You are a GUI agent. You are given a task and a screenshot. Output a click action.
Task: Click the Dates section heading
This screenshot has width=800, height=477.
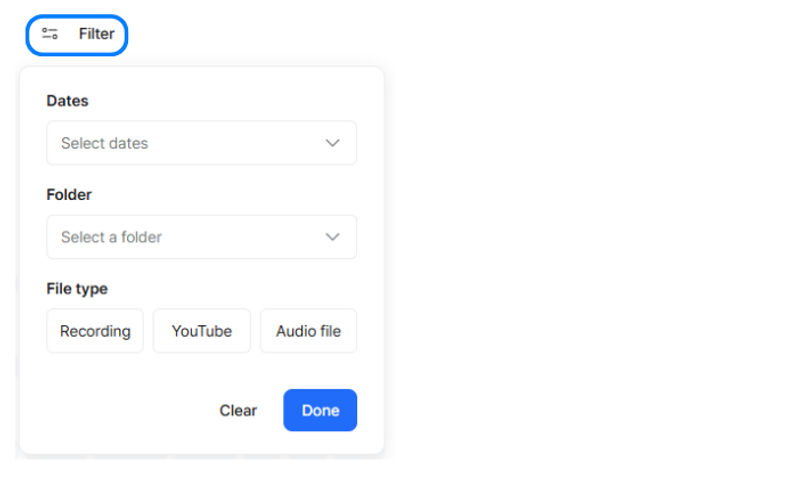pyautogui.click(x=67, y=101)
